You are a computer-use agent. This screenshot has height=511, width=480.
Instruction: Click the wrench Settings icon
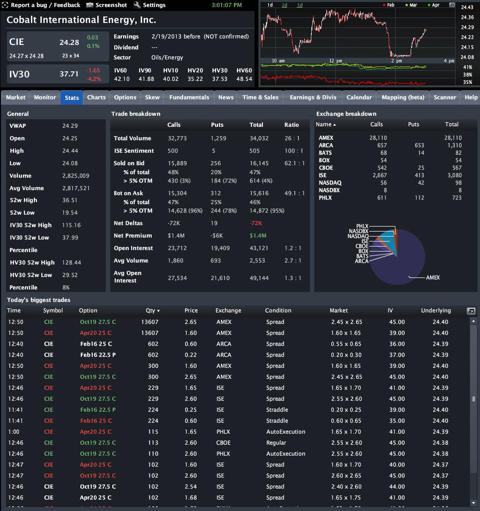137,5
